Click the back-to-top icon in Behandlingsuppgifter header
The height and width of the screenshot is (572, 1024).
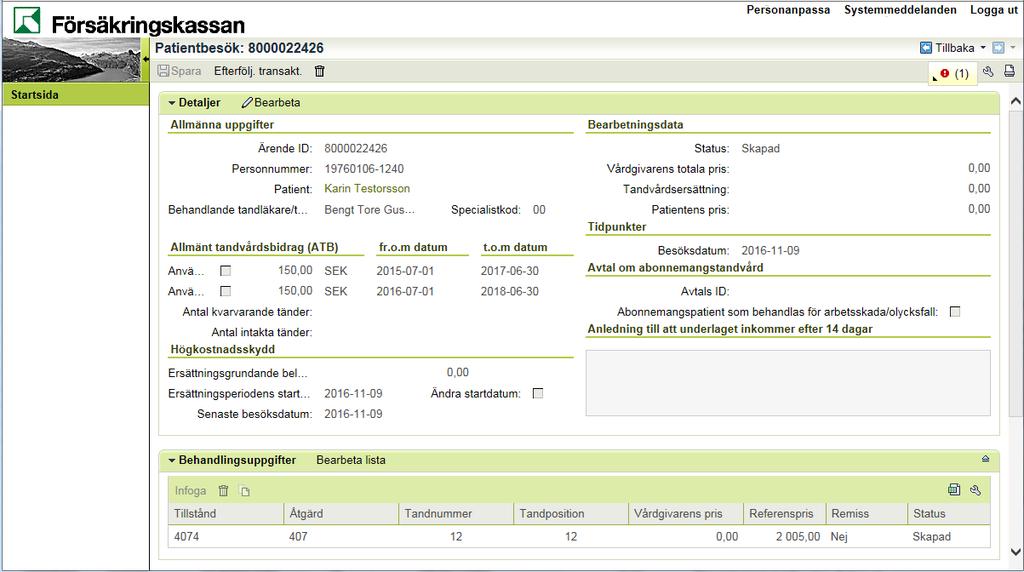tap(985, 459)
